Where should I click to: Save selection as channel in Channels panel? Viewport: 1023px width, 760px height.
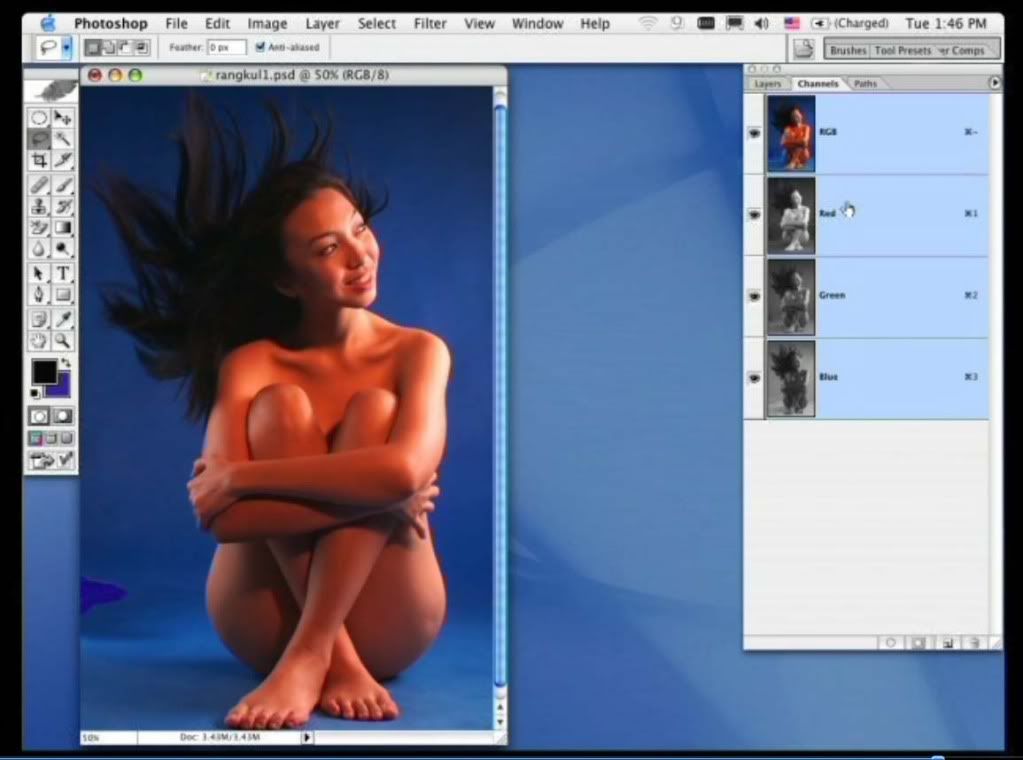919,643
